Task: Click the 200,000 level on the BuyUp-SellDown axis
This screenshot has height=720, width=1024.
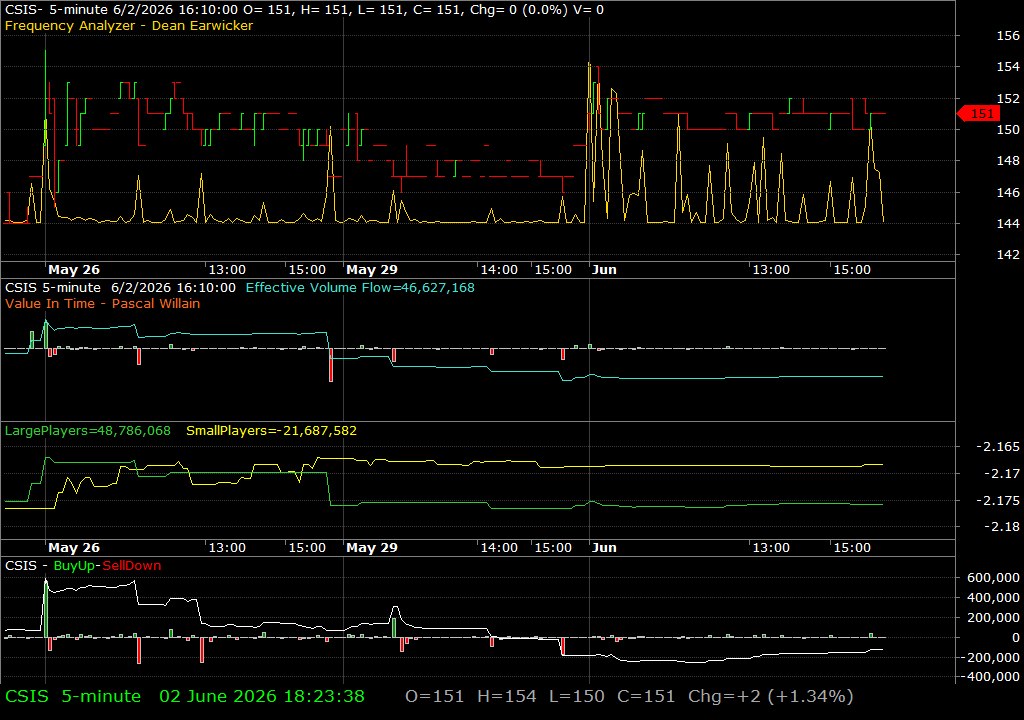Action: pos(993,617)
